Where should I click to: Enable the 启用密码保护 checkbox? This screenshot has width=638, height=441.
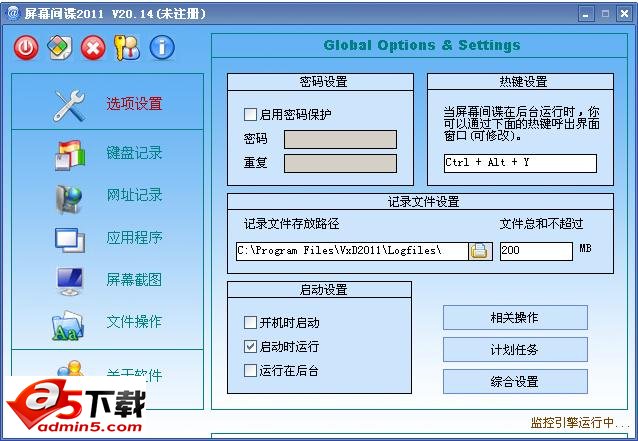(x=250, y=114)
